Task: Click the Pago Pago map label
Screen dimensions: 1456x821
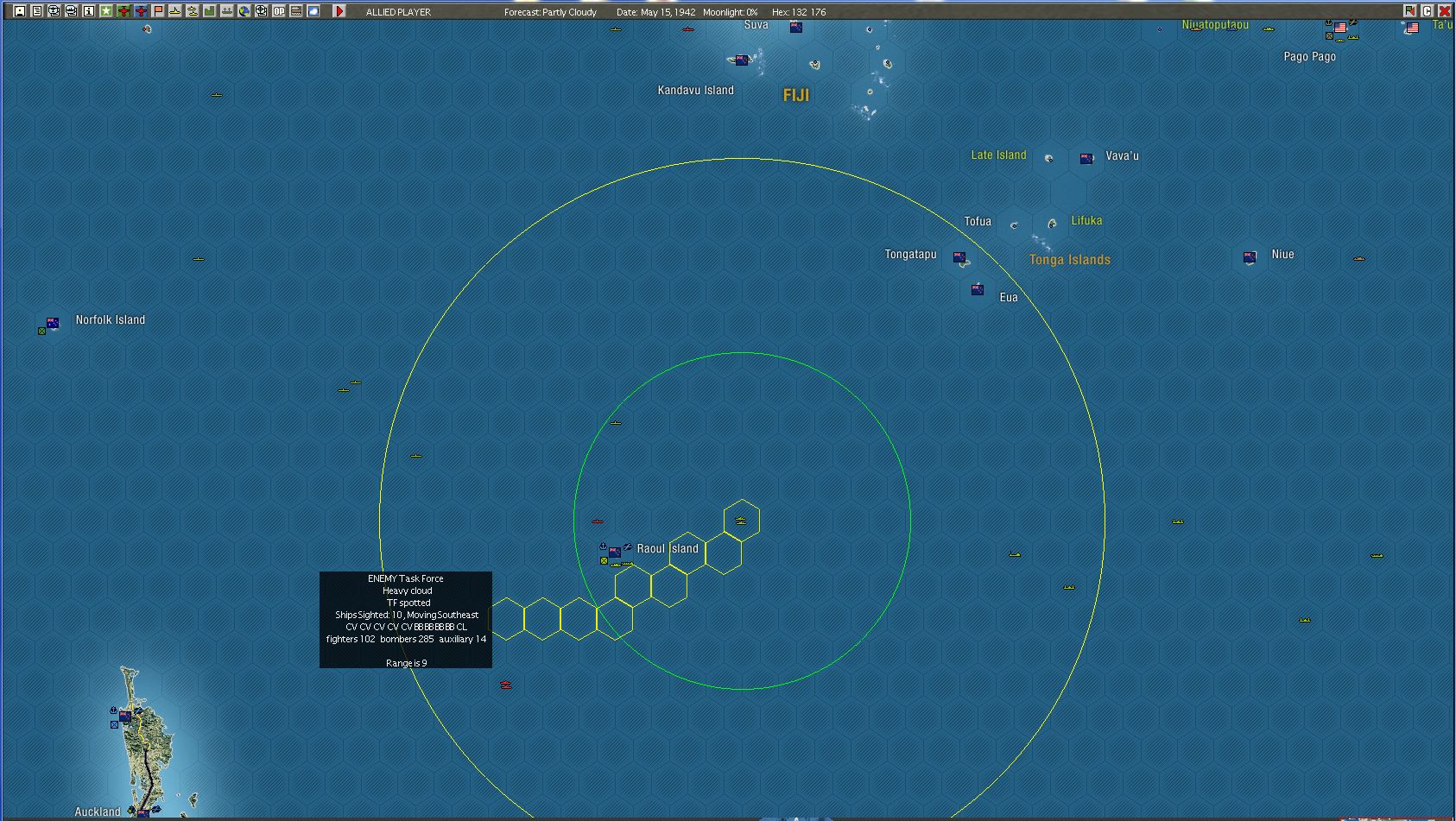Action: click(x=1310, y=57)
